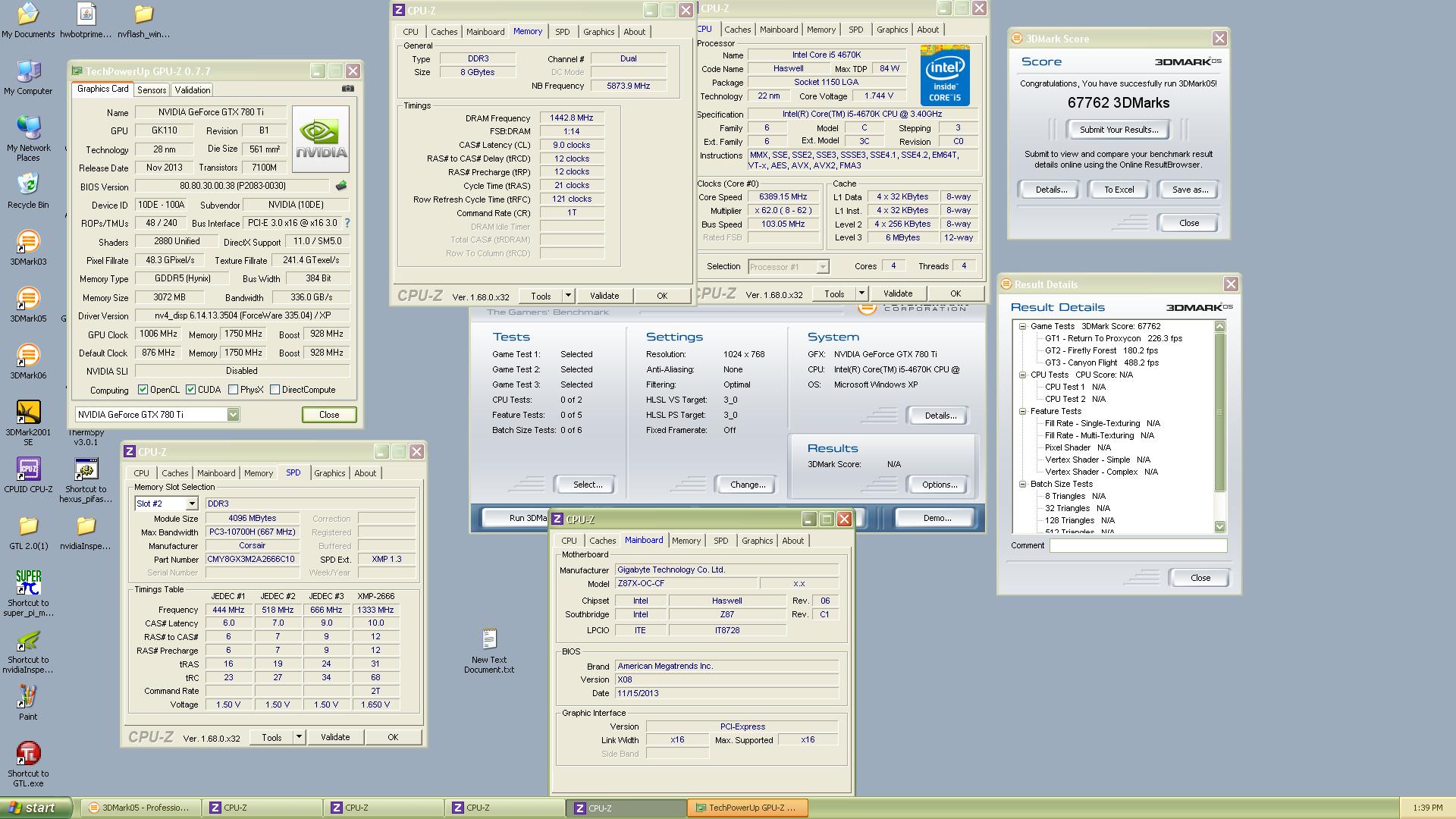Open hwbotprime desktop icon
This screenshot has width=1456, height=819.
pyautogui.click(x=86, y=20)
